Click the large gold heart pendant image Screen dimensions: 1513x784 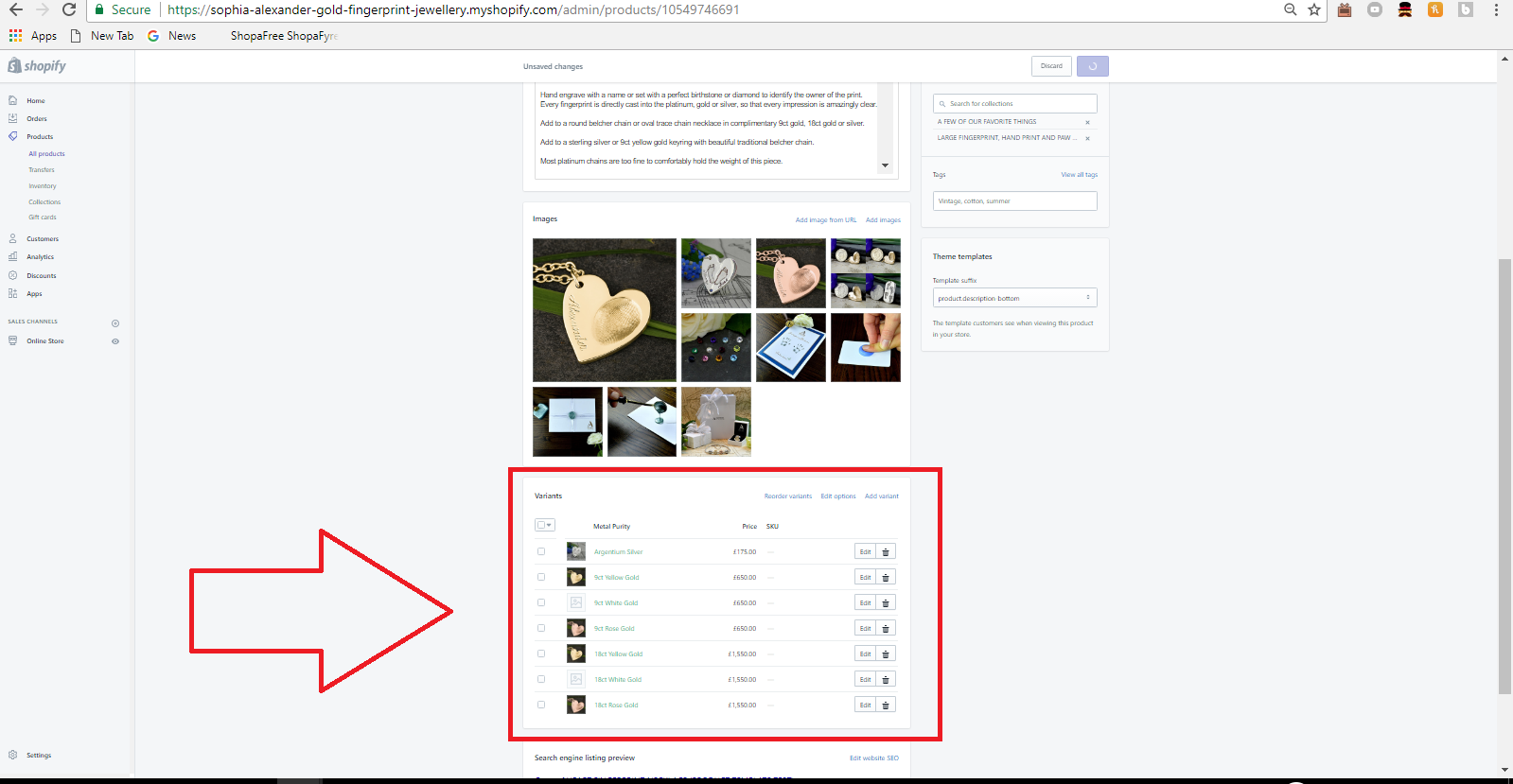click(604, 310)
